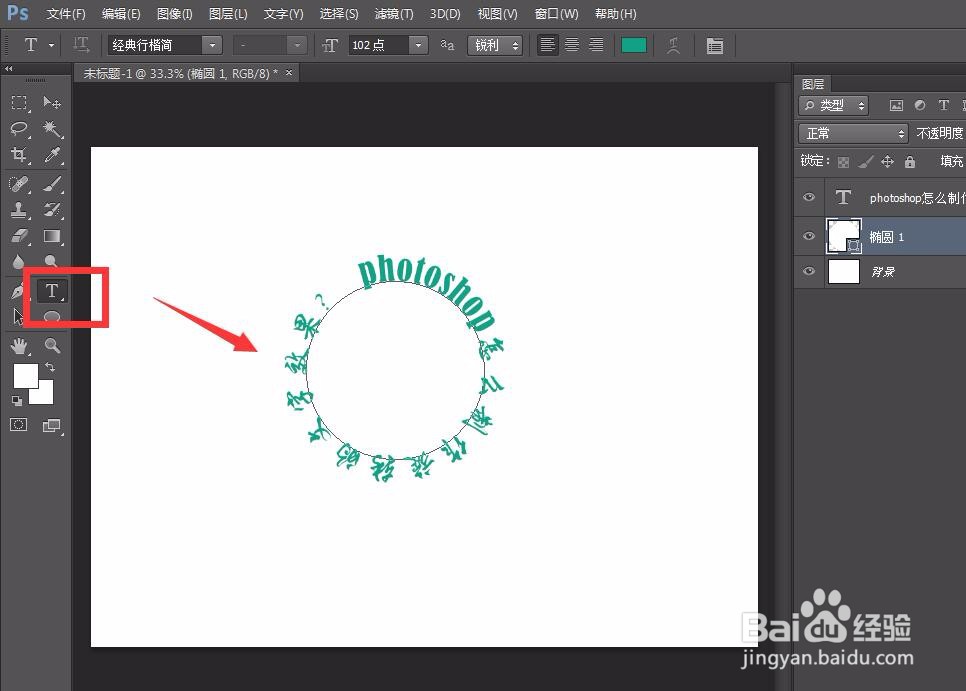This screenshot has height=691, width=966.
Task: Click the background color swatch
Action: point(44,395)
